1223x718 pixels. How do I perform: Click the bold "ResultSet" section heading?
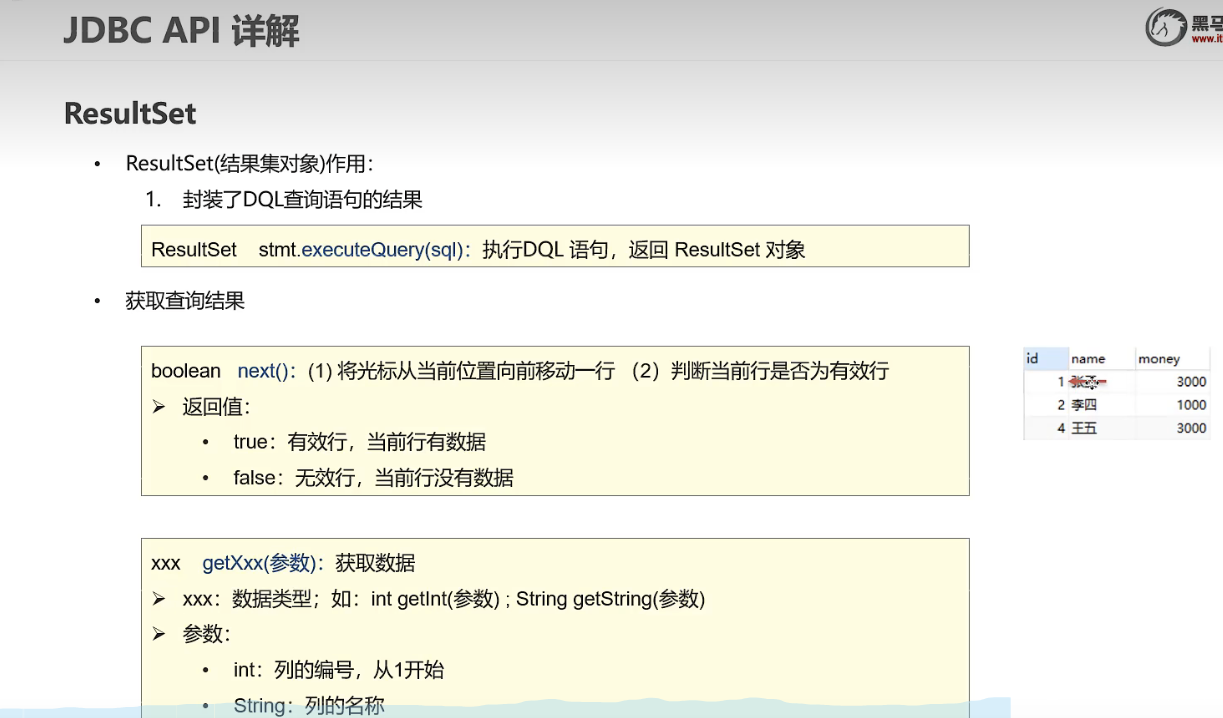130,114
